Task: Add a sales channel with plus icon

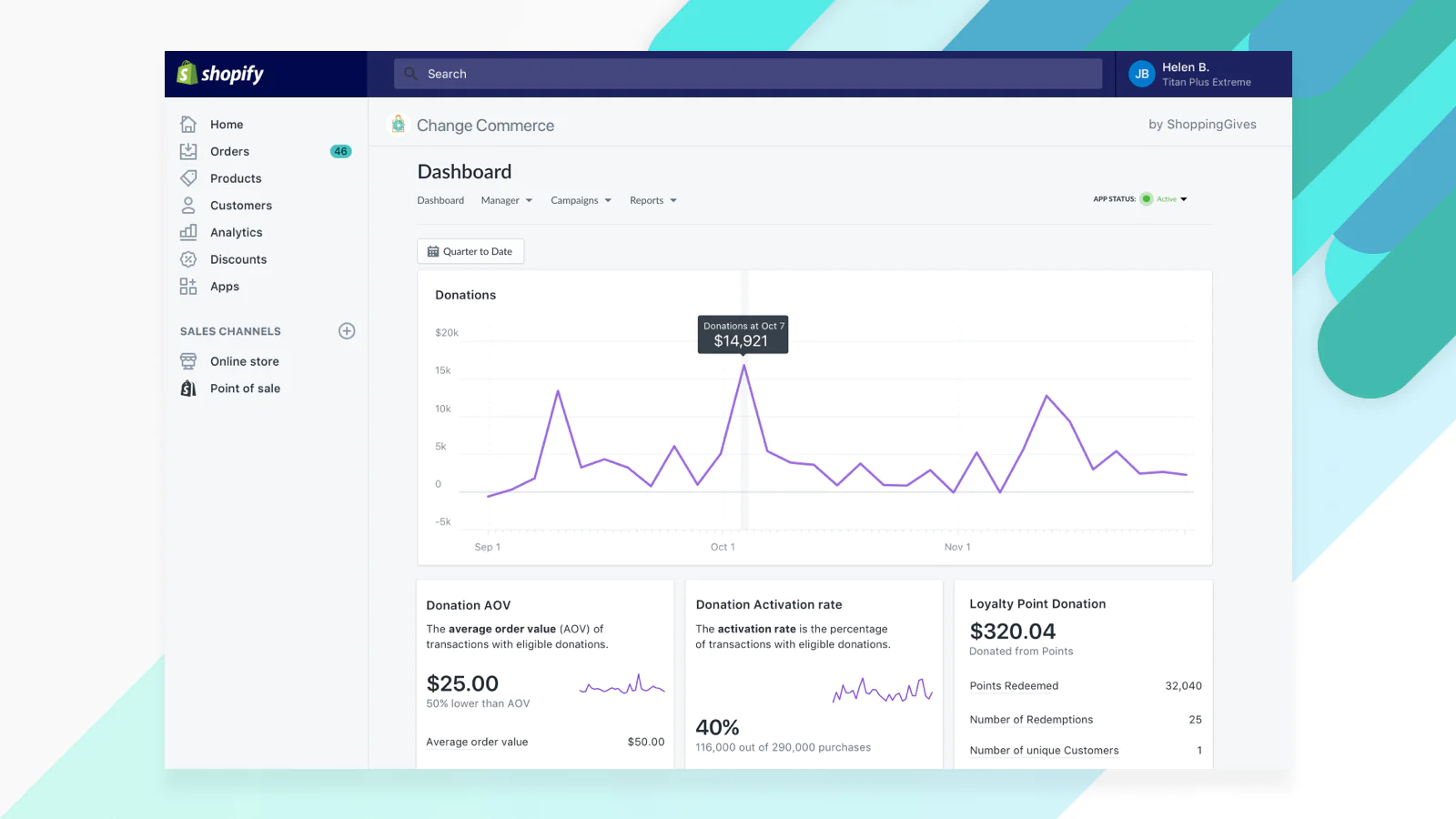Action: pyautogui.click(x=347, y=331)
